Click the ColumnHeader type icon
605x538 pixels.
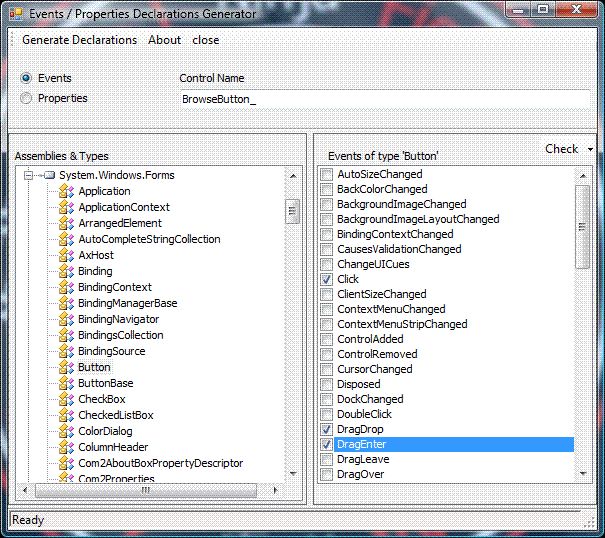tap(66, 448)
